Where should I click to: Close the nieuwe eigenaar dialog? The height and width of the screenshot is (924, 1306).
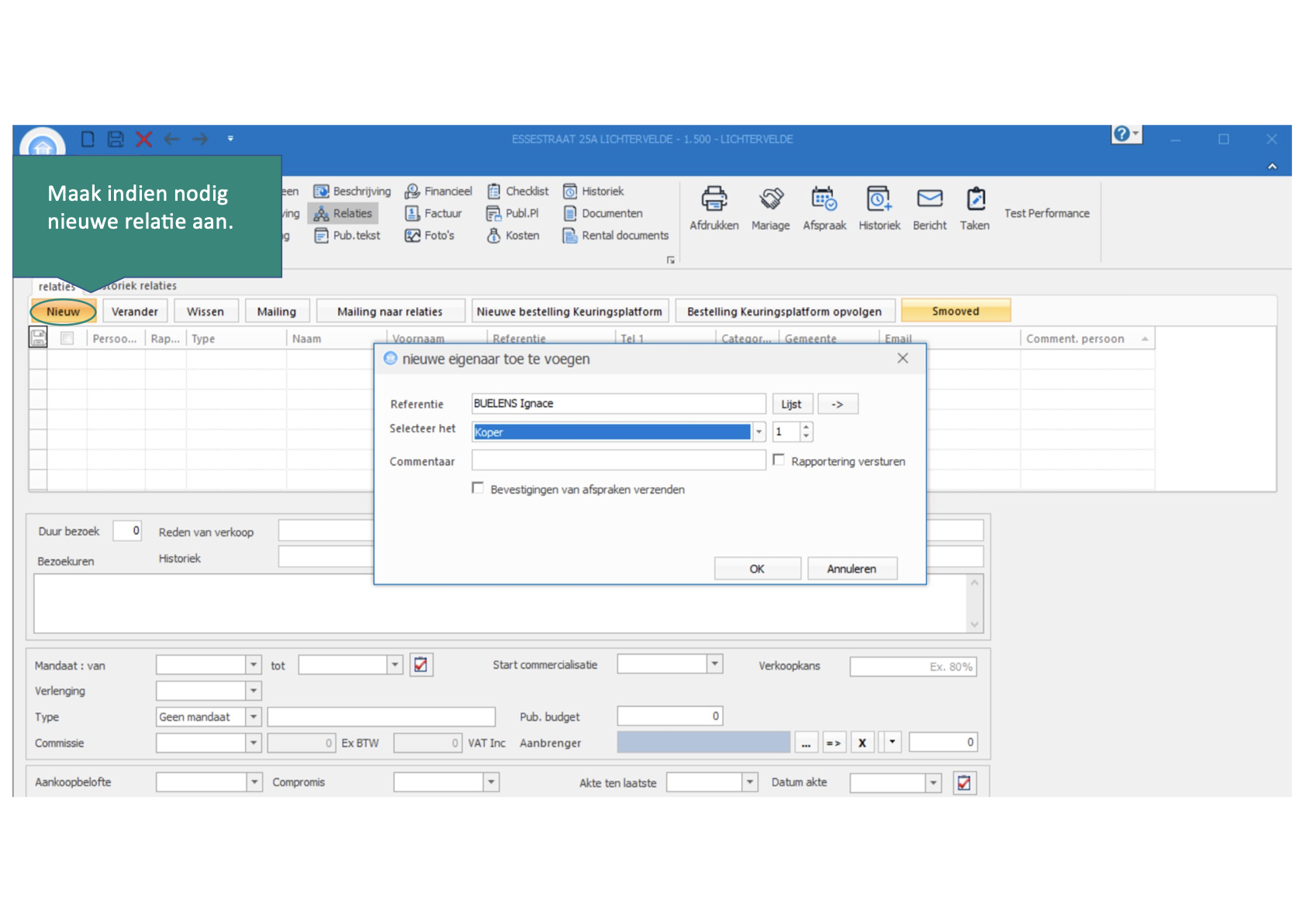coord(903,358)
